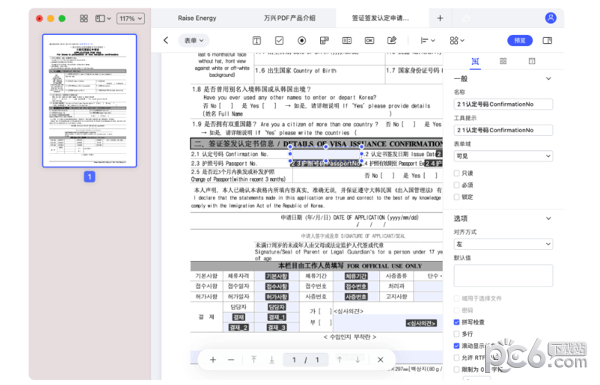Select the list box form tool
This screenshot has width=600, height=385.
(x=347, y=40)
